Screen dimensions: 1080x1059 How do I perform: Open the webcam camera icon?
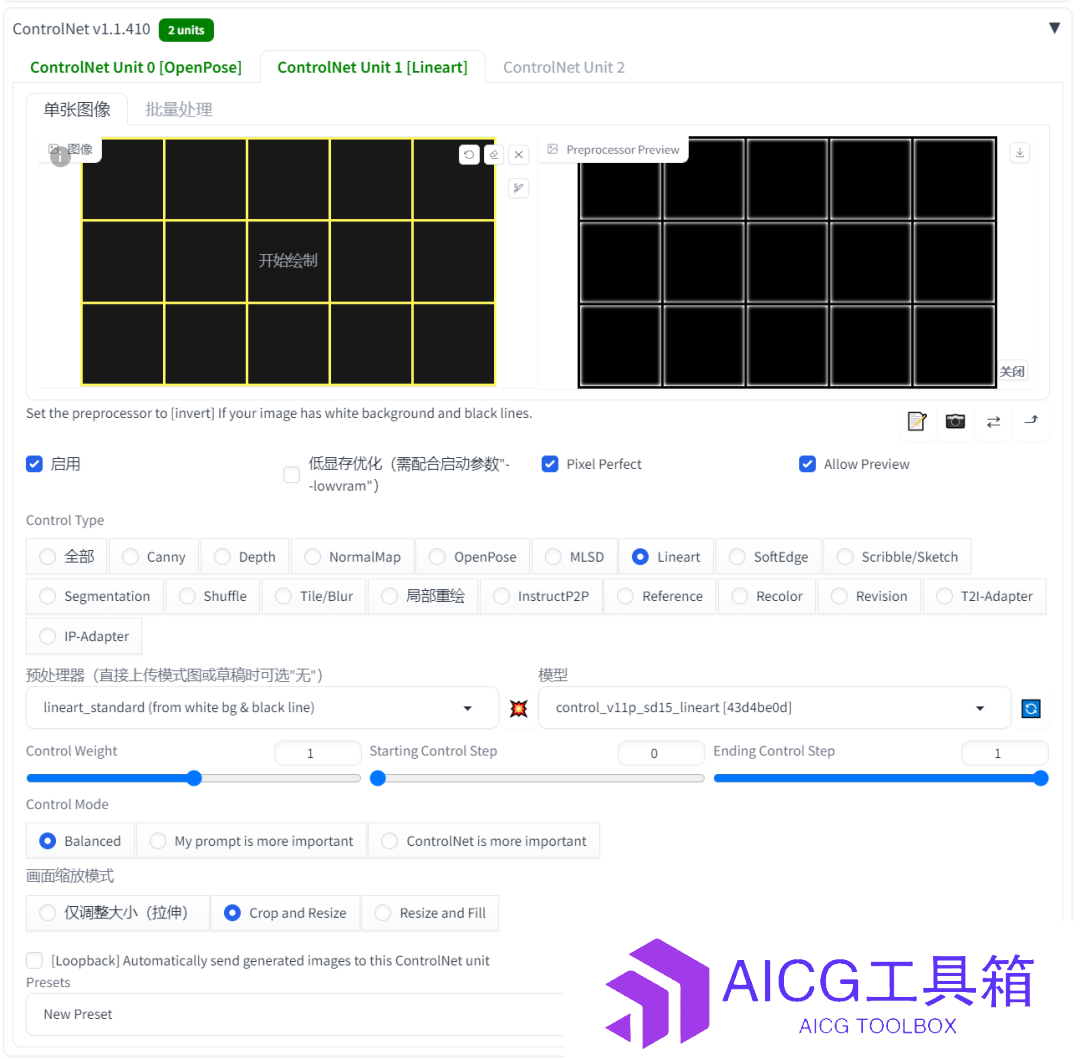coord(955,421)
